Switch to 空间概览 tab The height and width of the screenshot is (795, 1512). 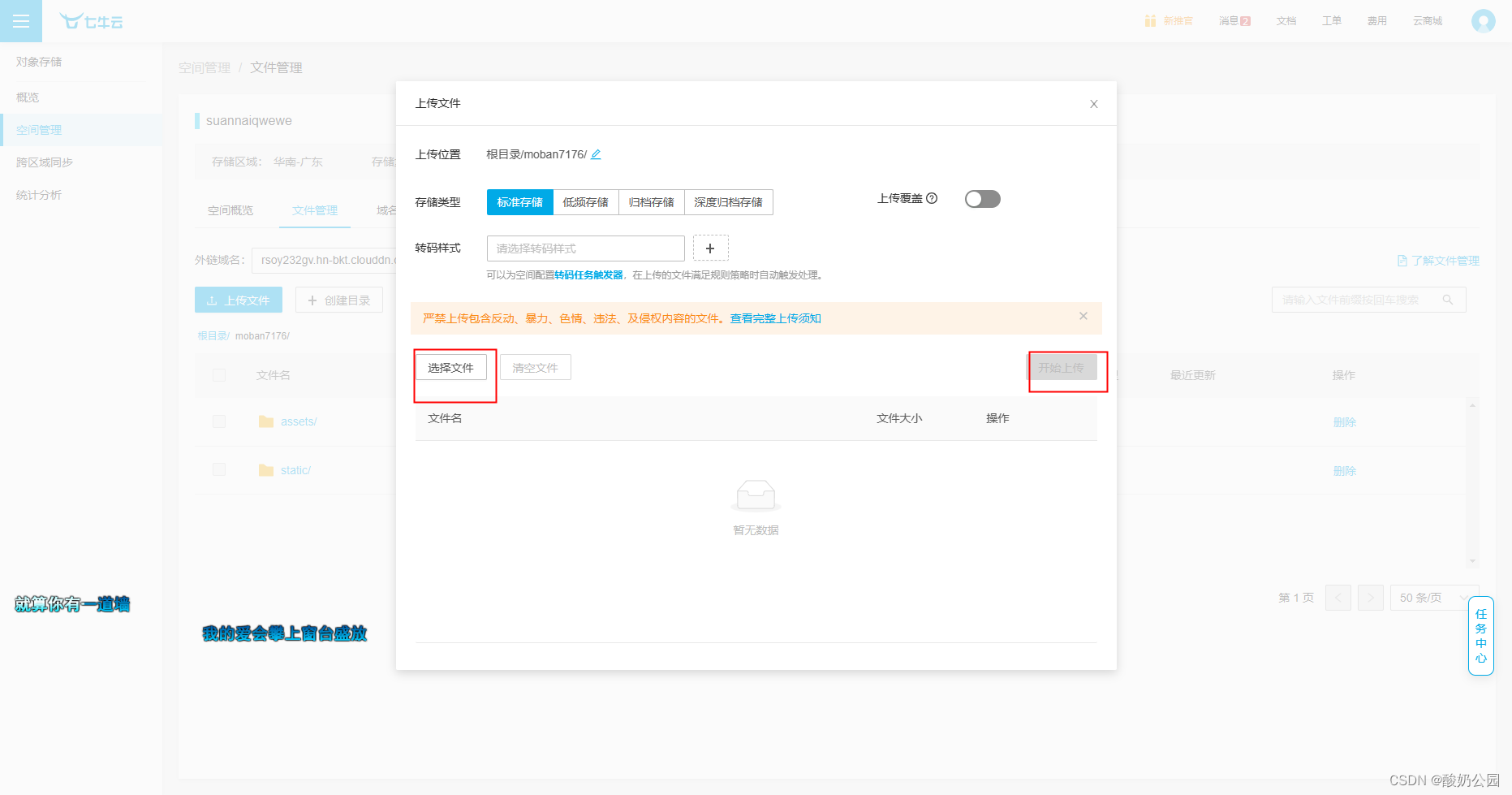230,210
